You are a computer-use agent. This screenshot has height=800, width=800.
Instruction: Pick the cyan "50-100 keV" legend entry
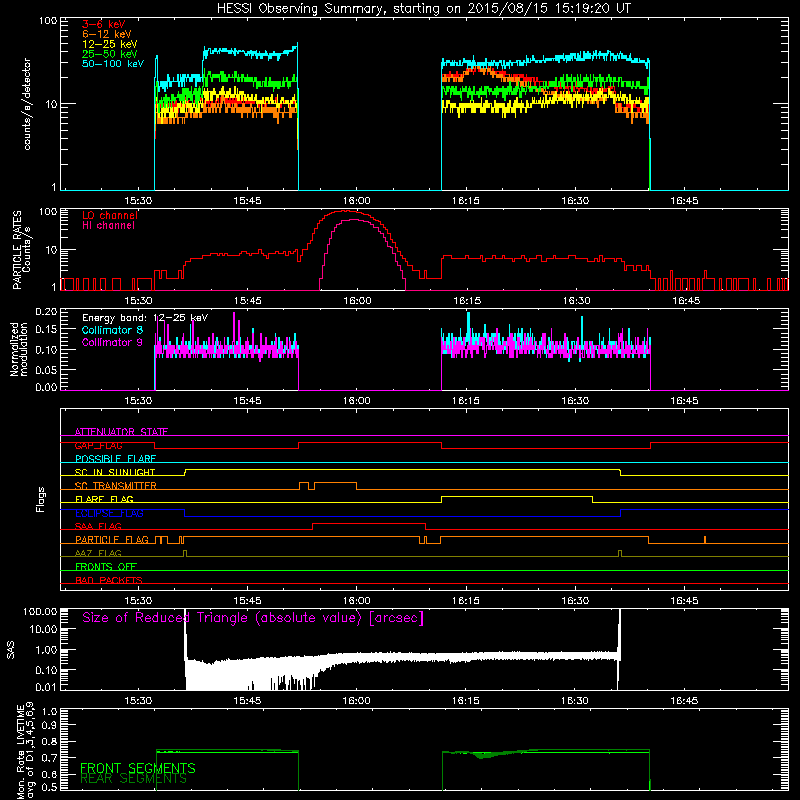tap(113, 64)
